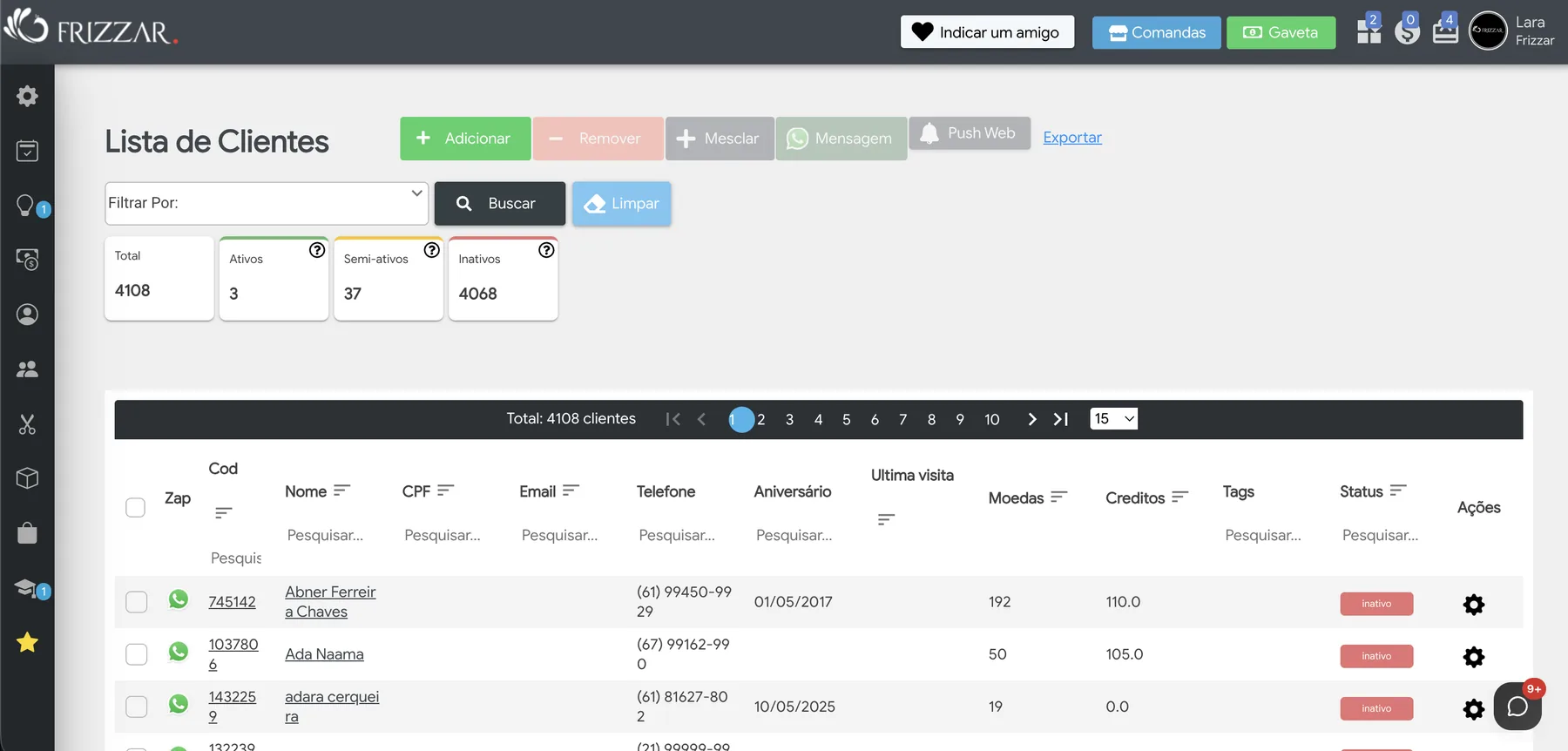Viewport: 1568px width, 751px height.
Task: Open the gift icon with badge 2
Action: [x=1369, y=31]
